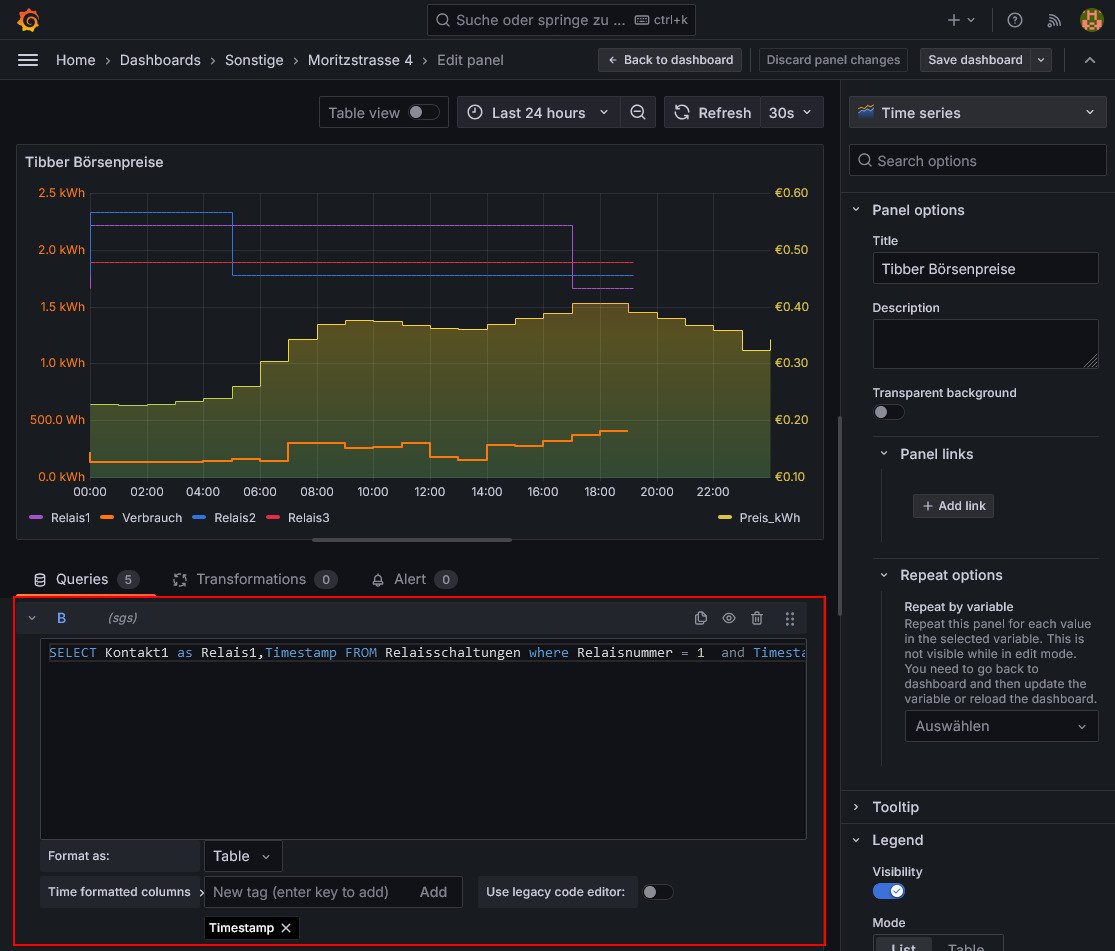Click the Grafana logo icon
The image size is (1115, 951).
28,20
